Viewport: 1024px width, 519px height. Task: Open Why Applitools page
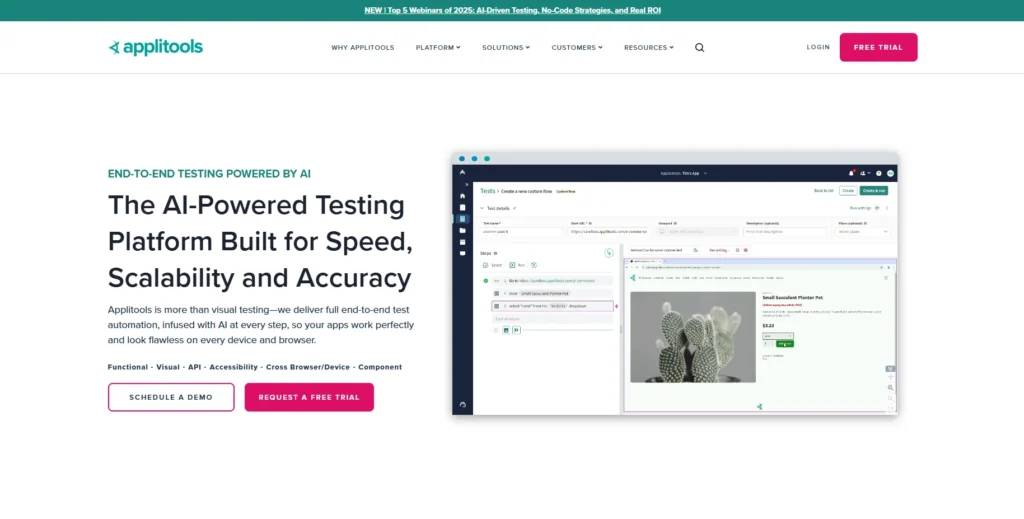pyautogui.click(x=362, y=48)
